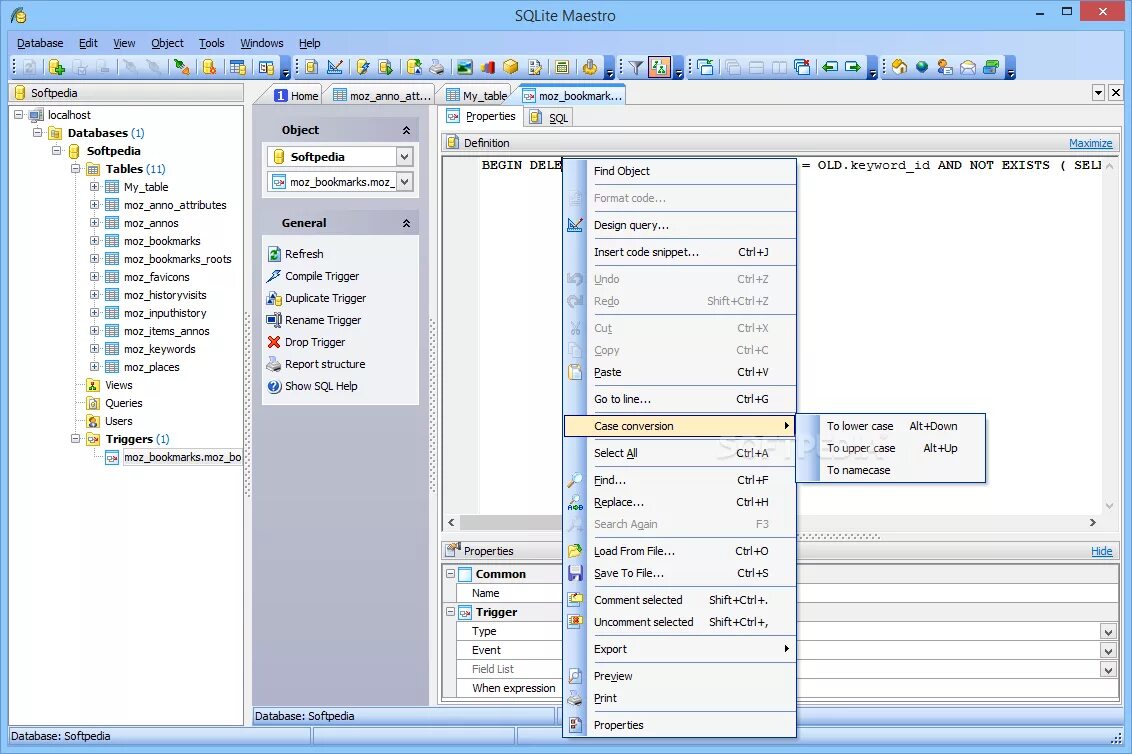Screen dimensions: 1132x754
Task: Switch to the SQL tab
Action: click(x=549, y=118)
